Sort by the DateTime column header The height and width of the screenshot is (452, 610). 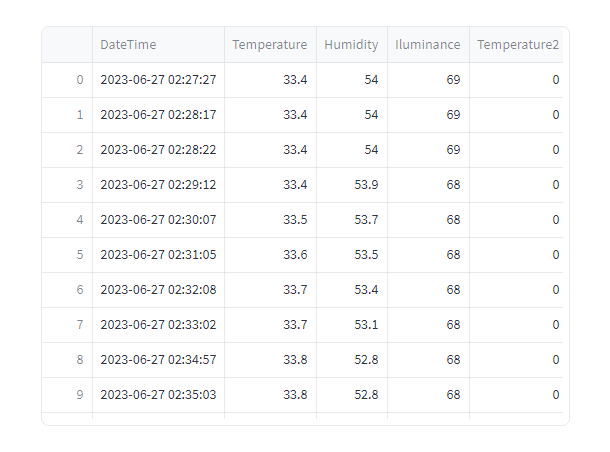point(158,45)
